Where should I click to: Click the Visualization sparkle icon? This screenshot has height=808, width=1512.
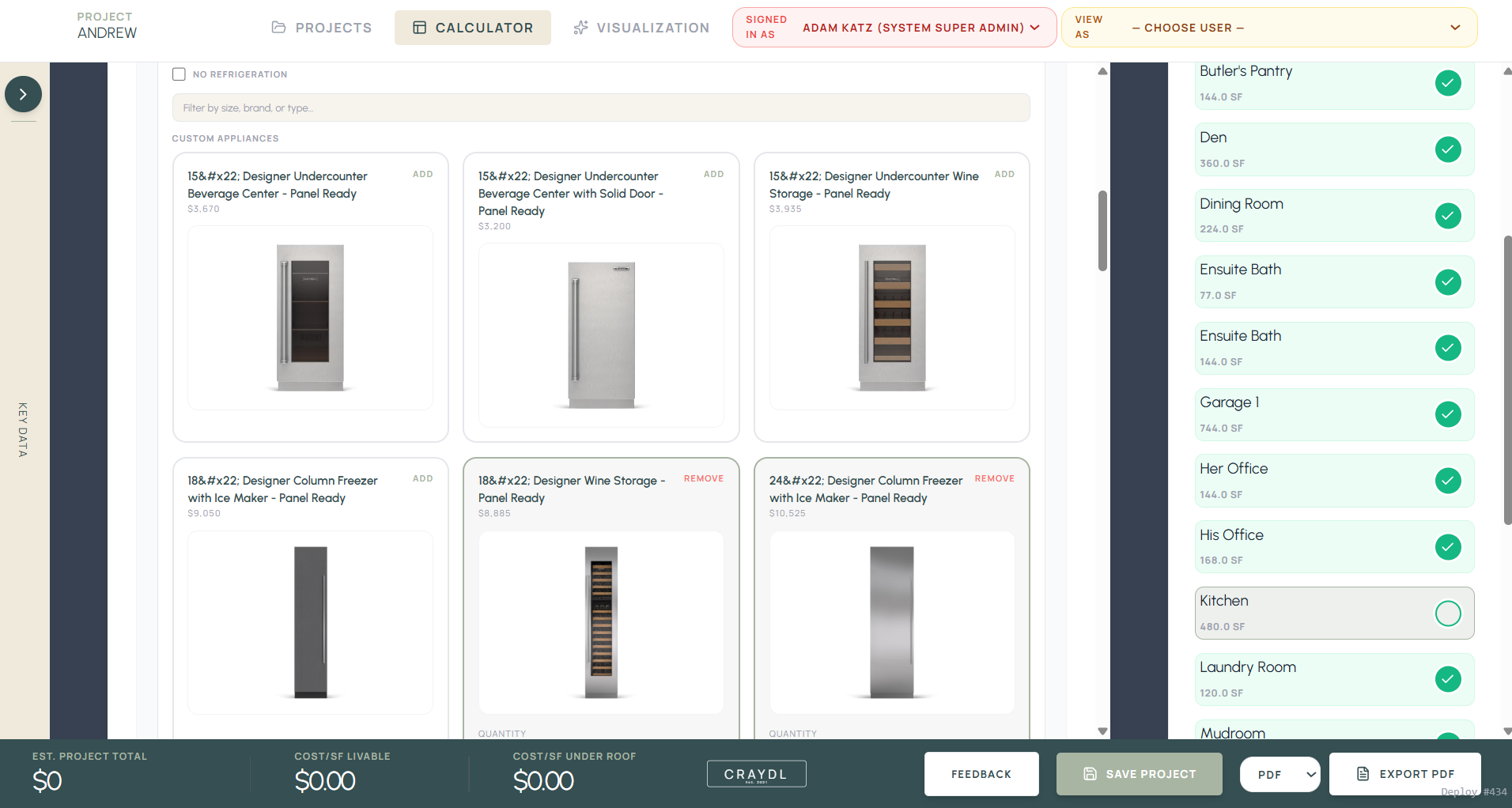coord(581,28)
